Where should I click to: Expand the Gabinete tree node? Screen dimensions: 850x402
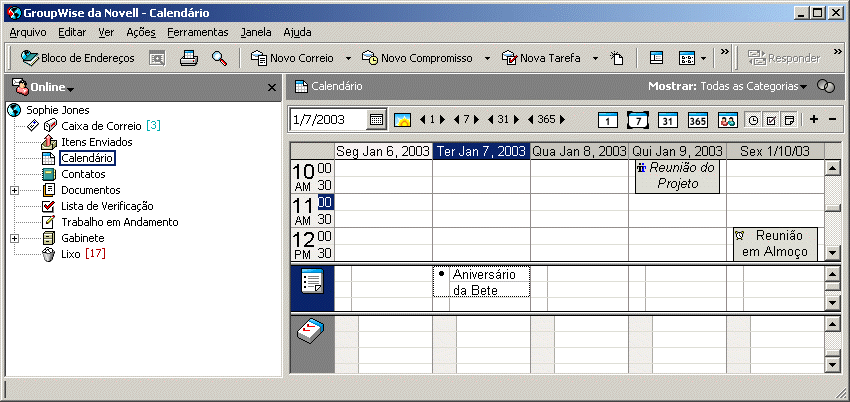coord(14,238)
